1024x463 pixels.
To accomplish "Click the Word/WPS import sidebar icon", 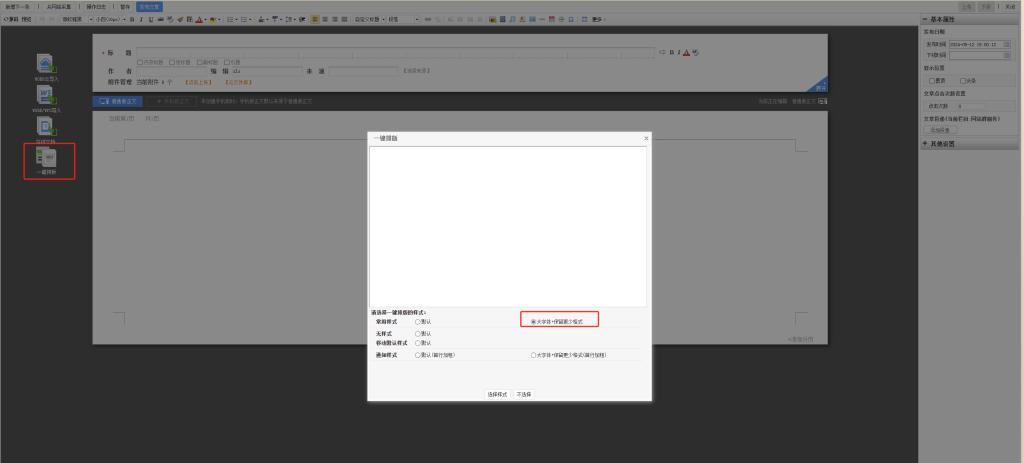I will 47,95.
